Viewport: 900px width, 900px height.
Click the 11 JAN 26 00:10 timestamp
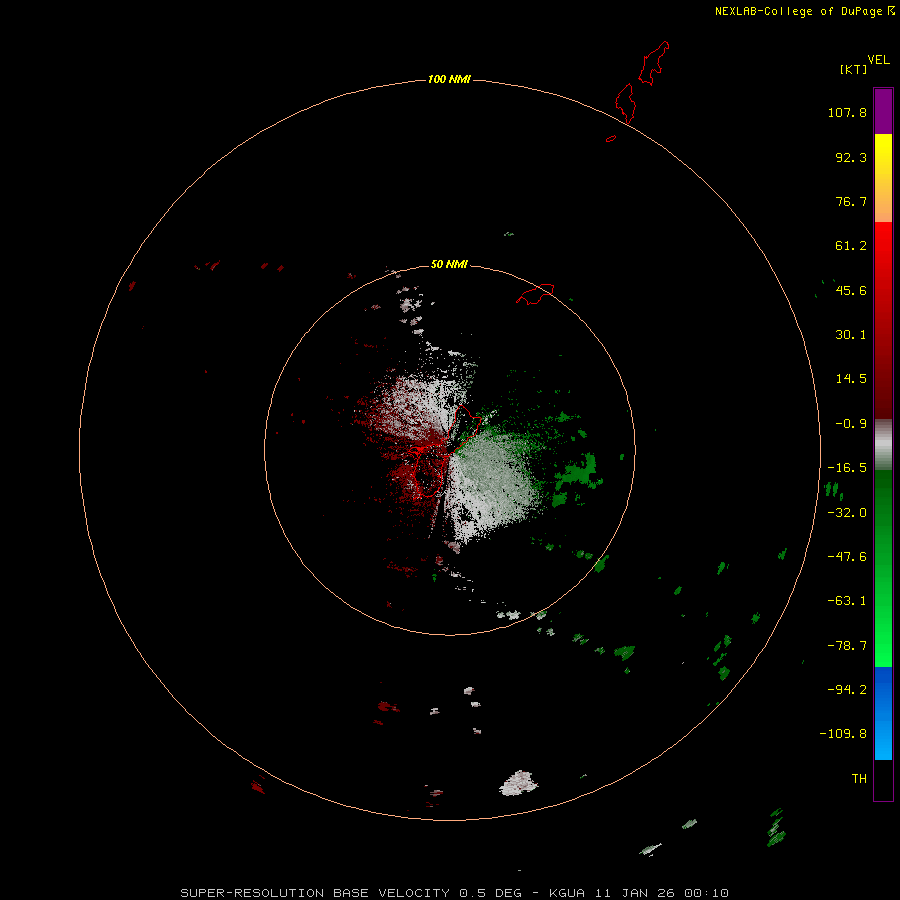pos(662,893)
